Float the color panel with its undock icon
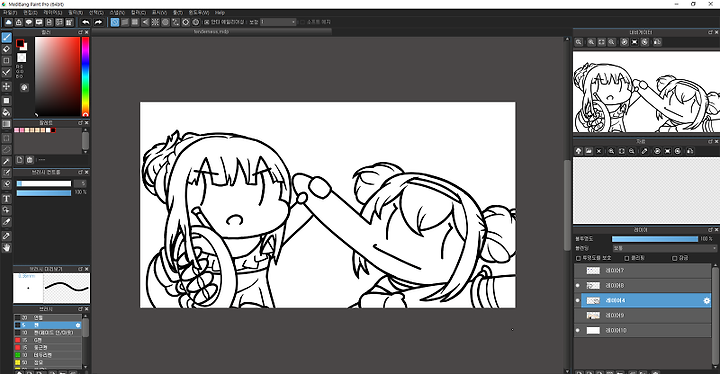720x374 pixels. tap(80, 32)
